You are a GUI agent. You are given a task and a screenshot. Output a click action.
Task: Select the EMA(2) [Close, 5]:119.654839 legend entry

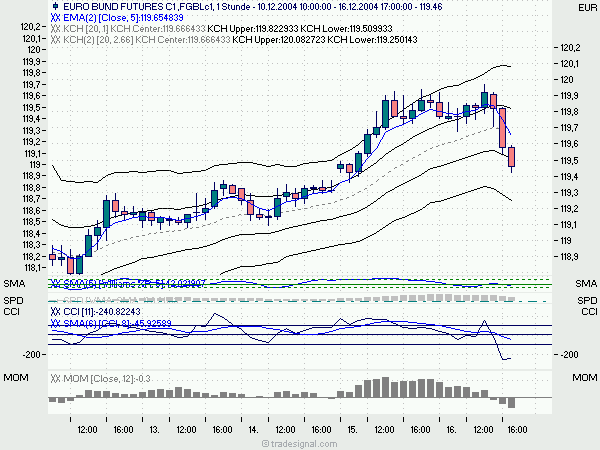coord(123,18)
